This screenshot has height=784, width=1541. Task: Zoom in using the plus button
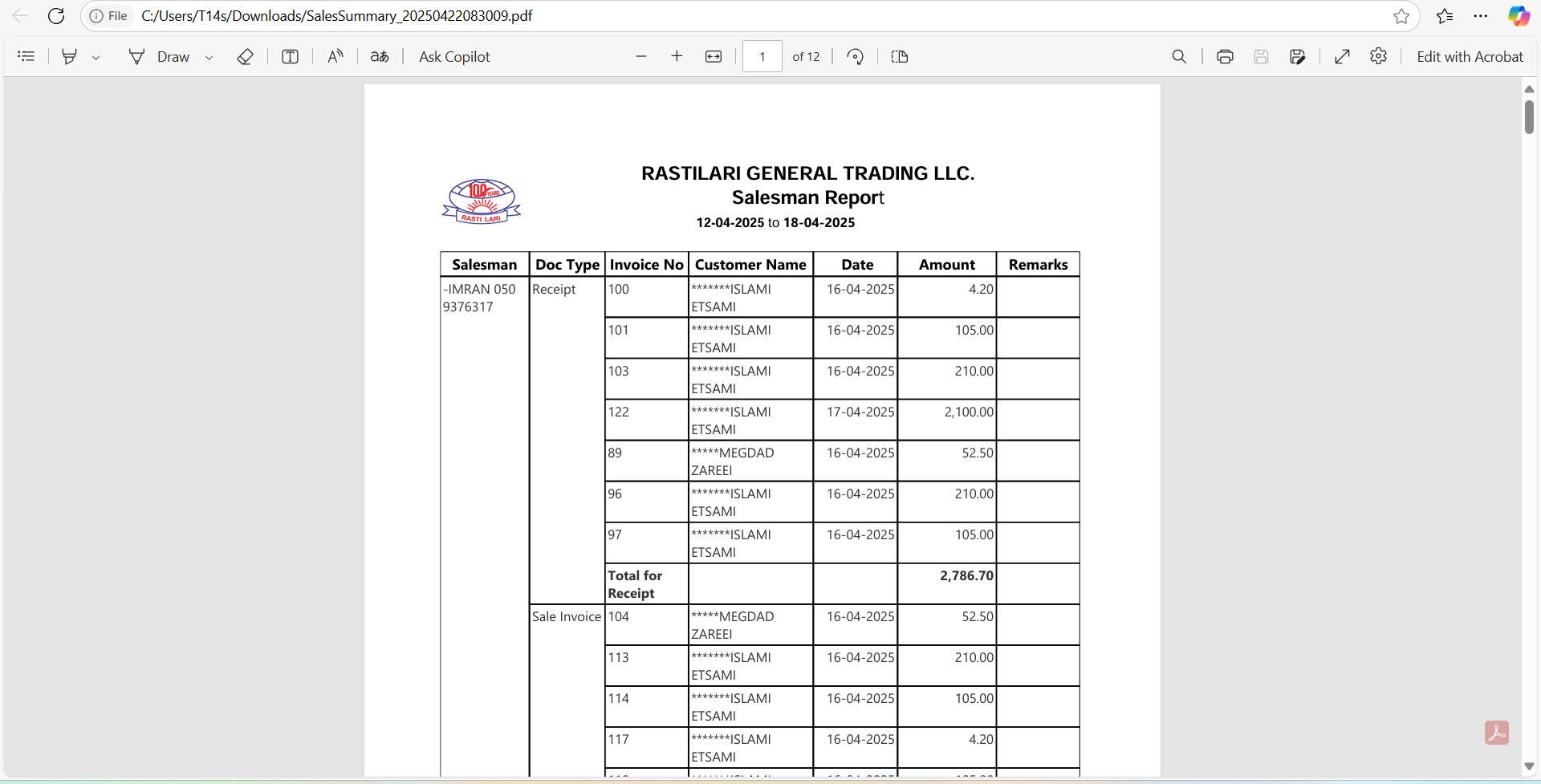(677, 56)
